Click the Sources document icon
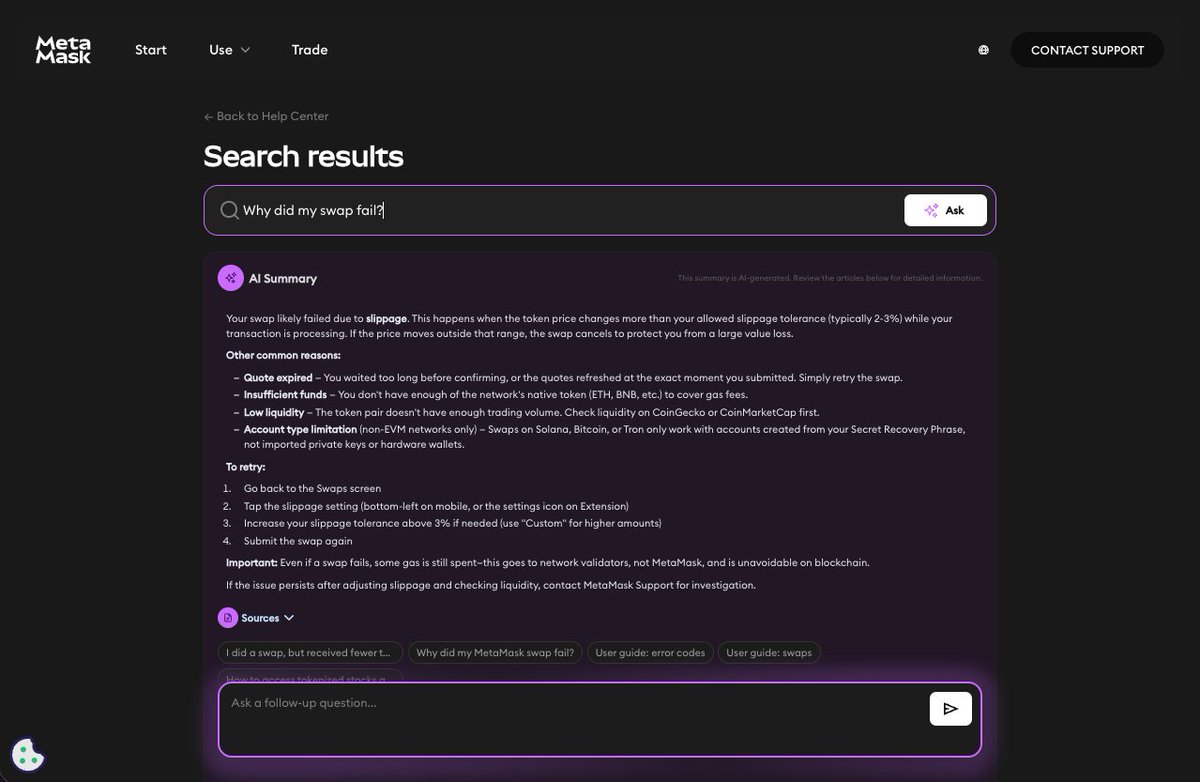 (228, 618)
